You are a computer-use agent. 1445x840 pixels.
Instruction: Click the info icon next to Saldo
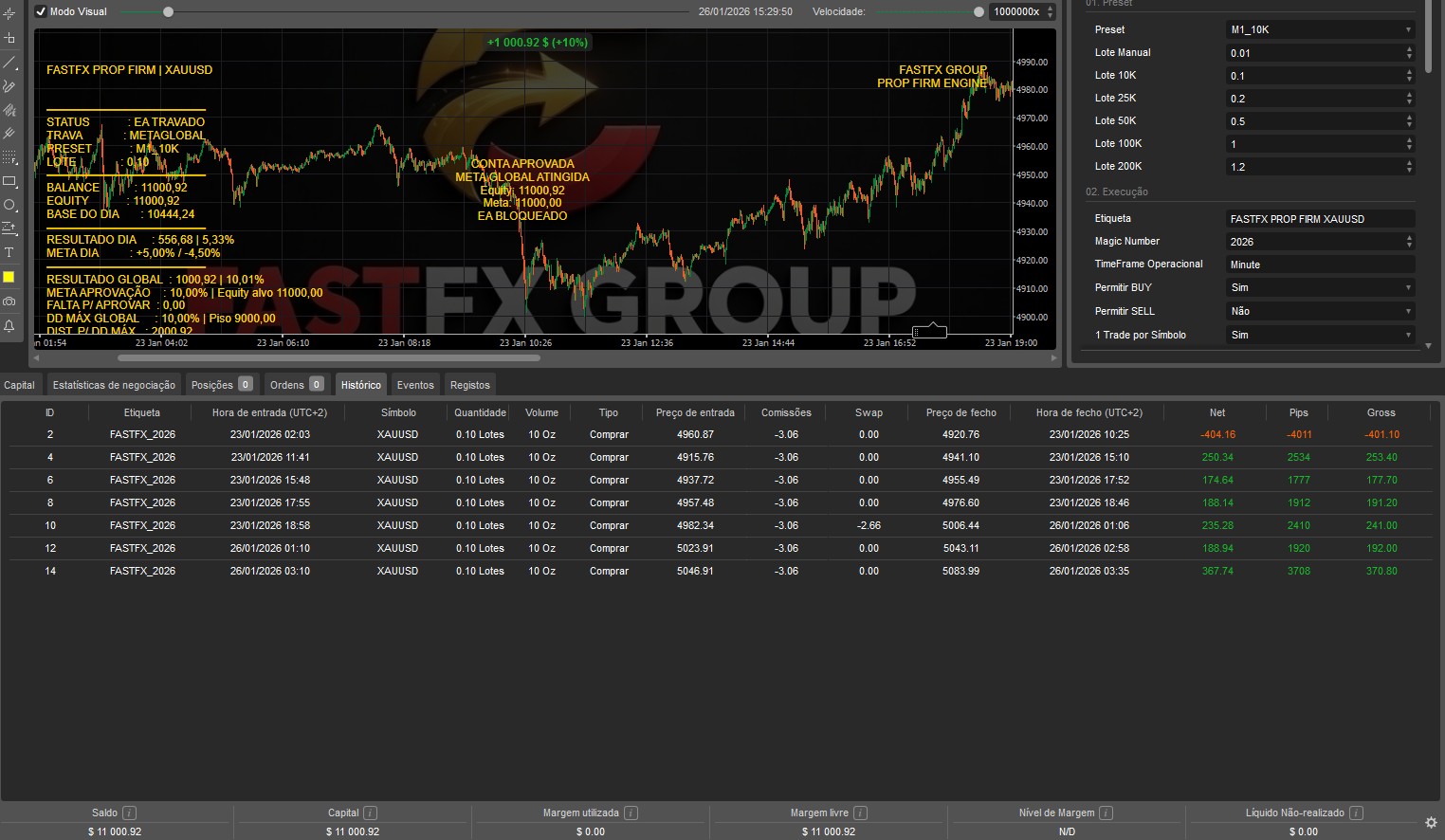coord(130,813)
